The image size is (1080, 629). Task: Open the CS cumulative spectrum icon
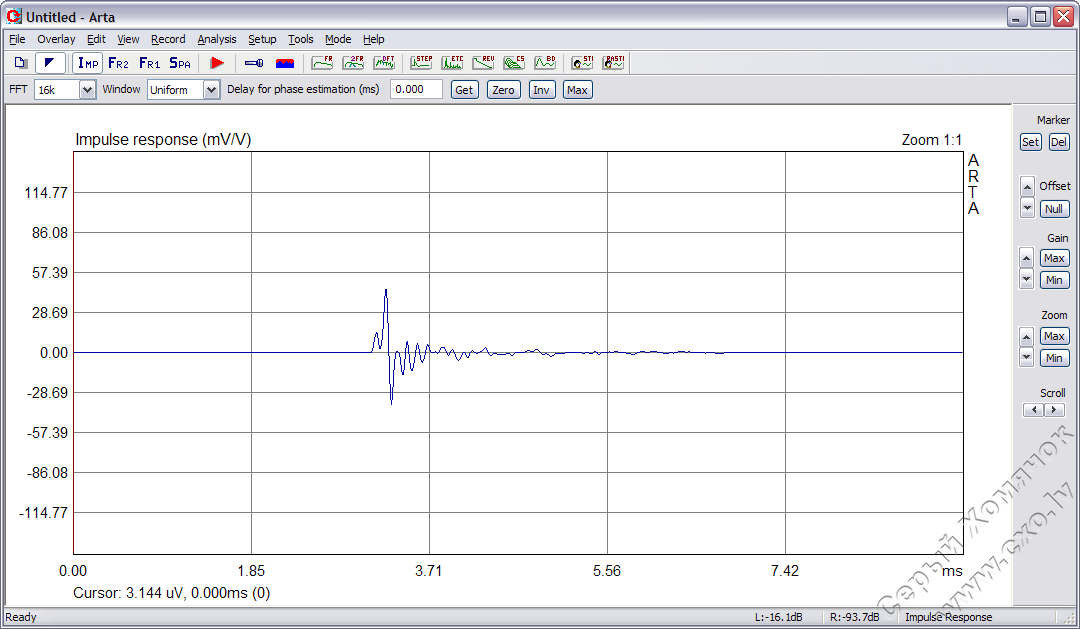coord(514,63)
